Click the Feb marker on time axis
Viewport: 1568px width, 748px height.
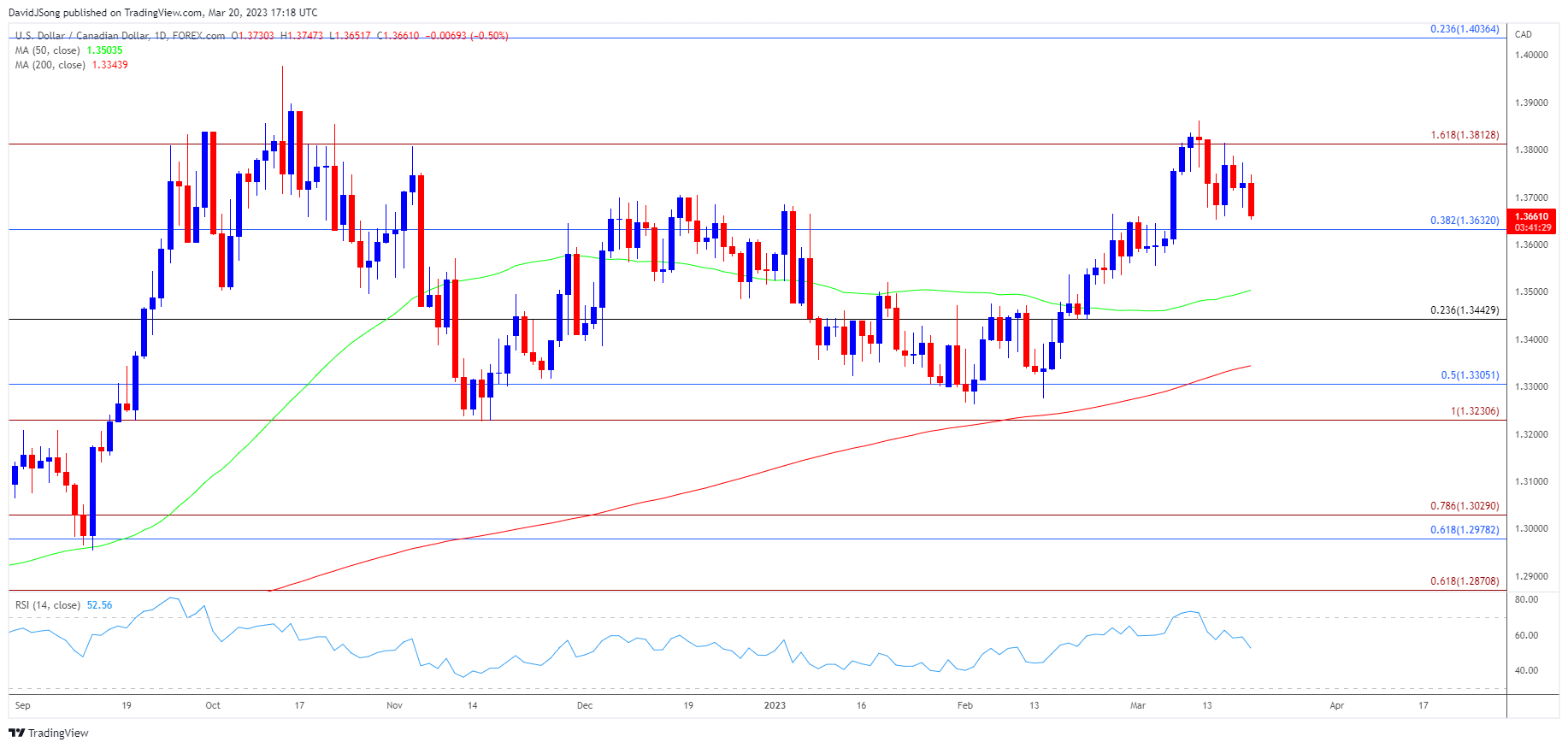click(x=965, y=705)
